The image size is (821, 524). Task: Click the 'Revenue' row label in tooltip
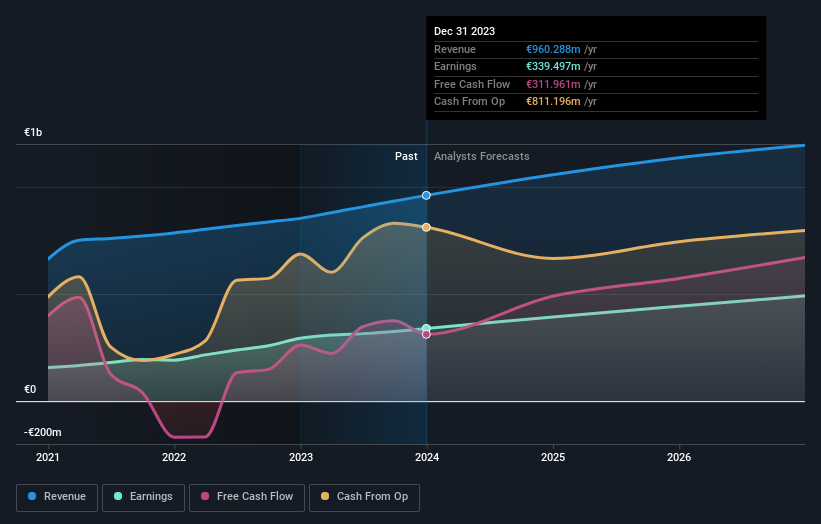(x=454, y=49)
